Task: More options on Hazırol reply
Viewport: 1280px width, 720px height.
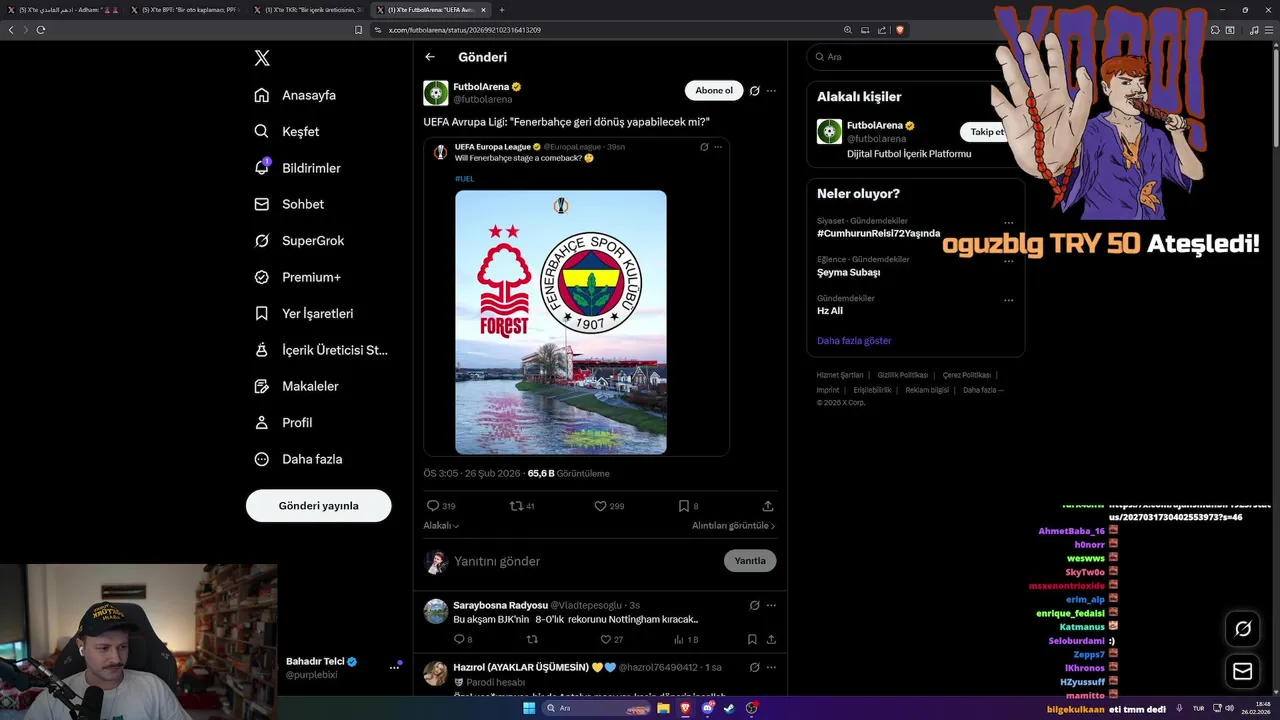Action: click(771, 667)
